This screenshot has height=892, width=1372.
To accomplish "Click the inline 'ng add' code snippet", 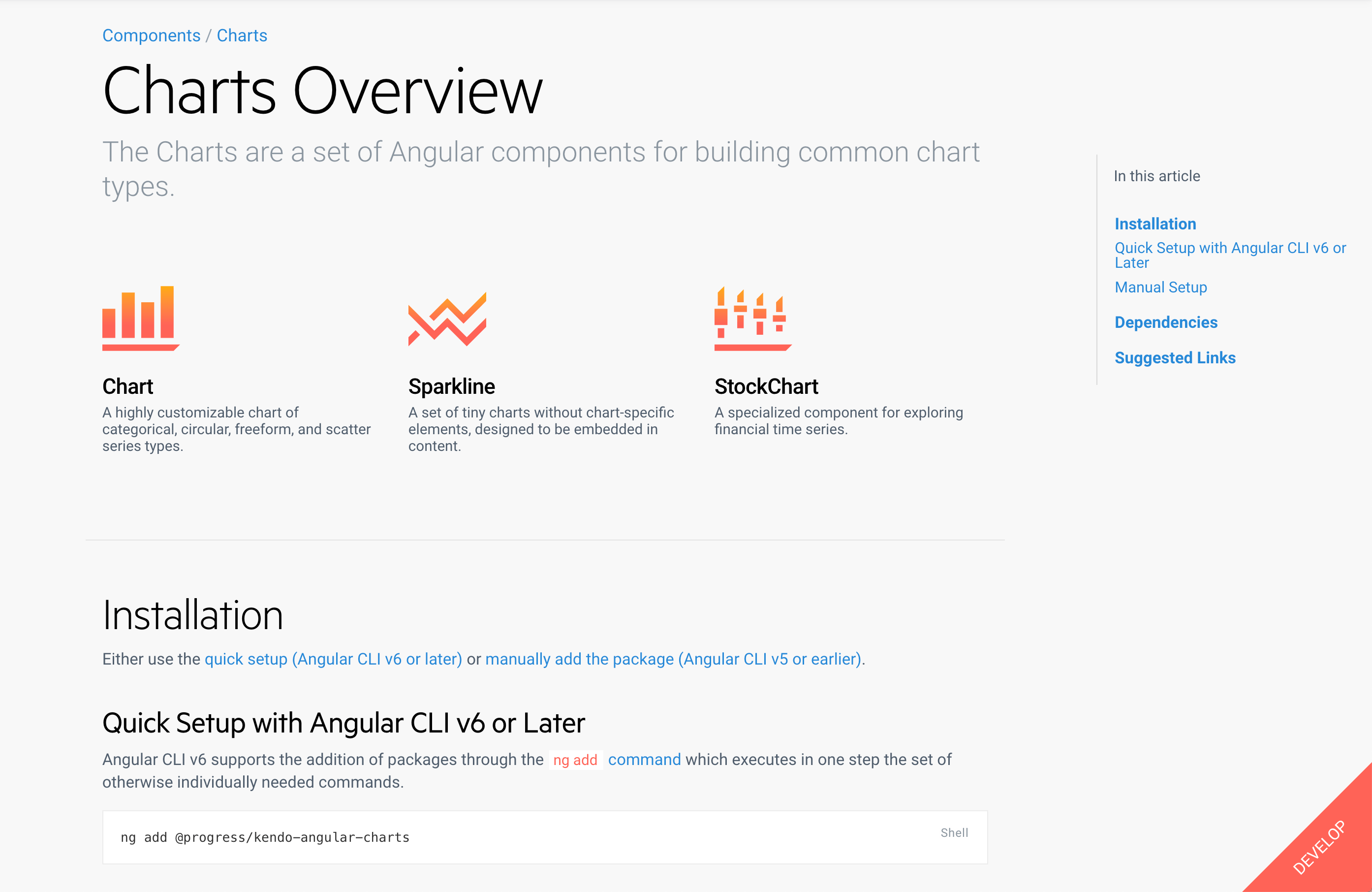I will pyautogui.click(x=575, y=760).
